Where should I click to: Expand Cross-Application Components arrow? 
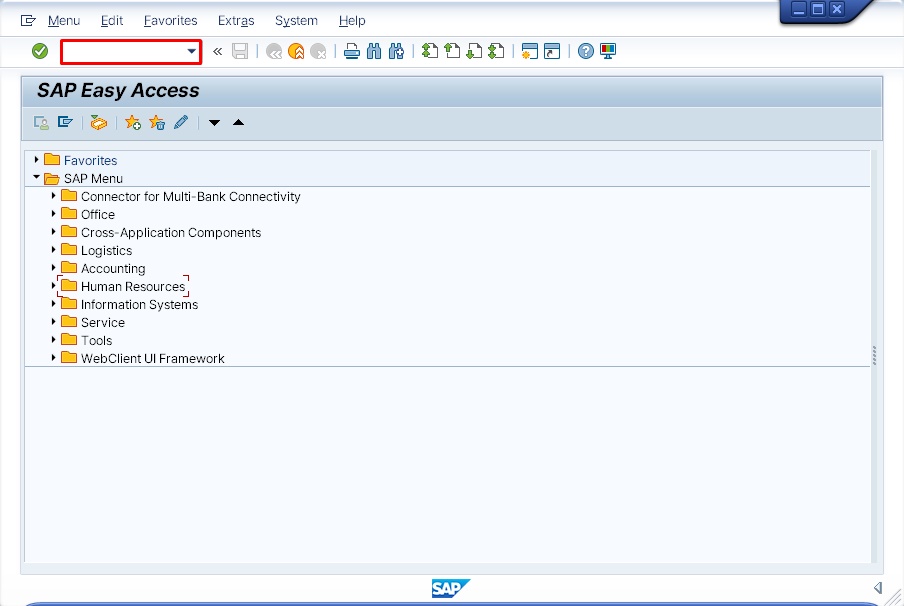coord(53,232)
